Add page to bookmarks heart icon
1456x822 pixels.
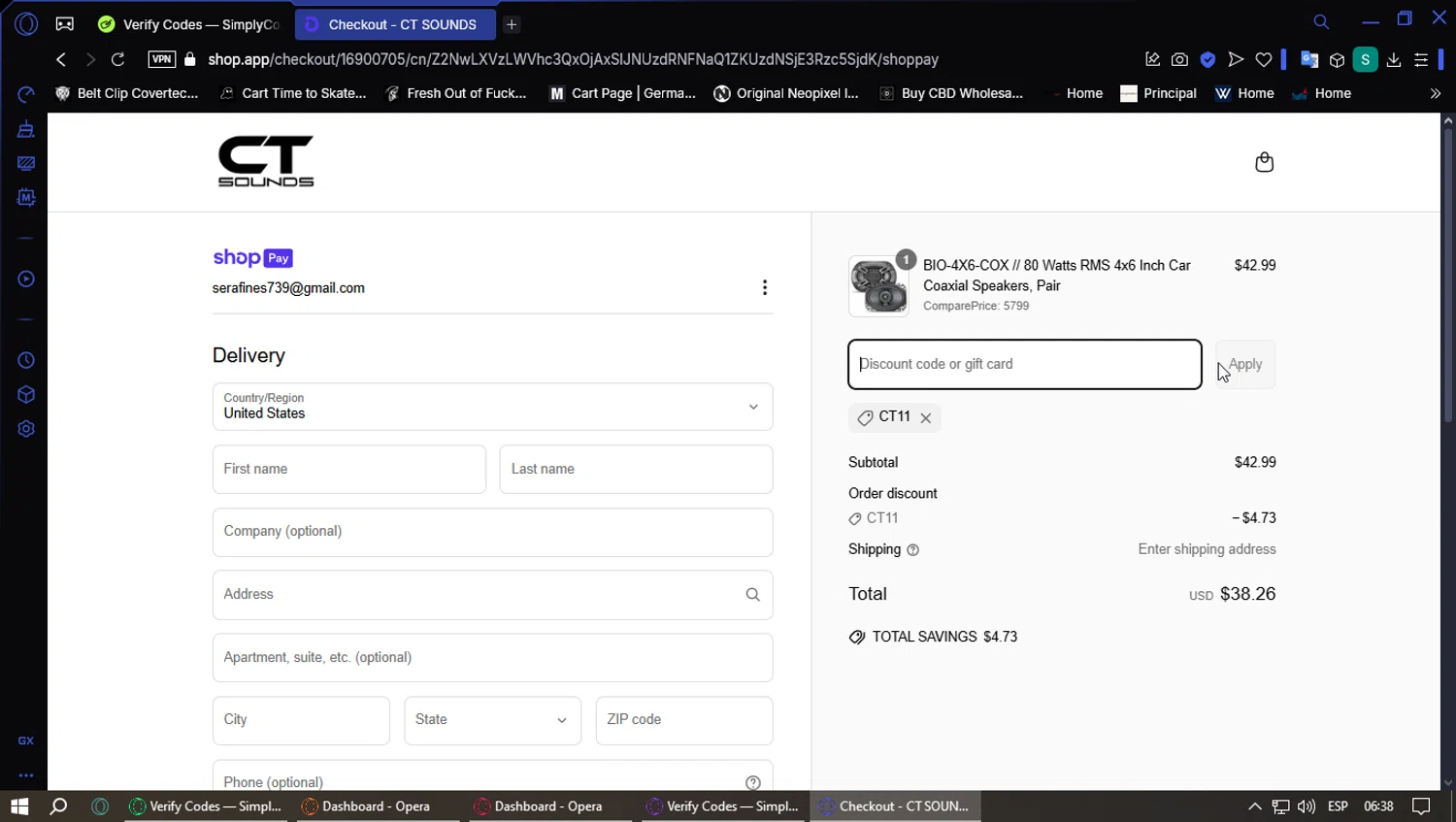pos(1264,59)
